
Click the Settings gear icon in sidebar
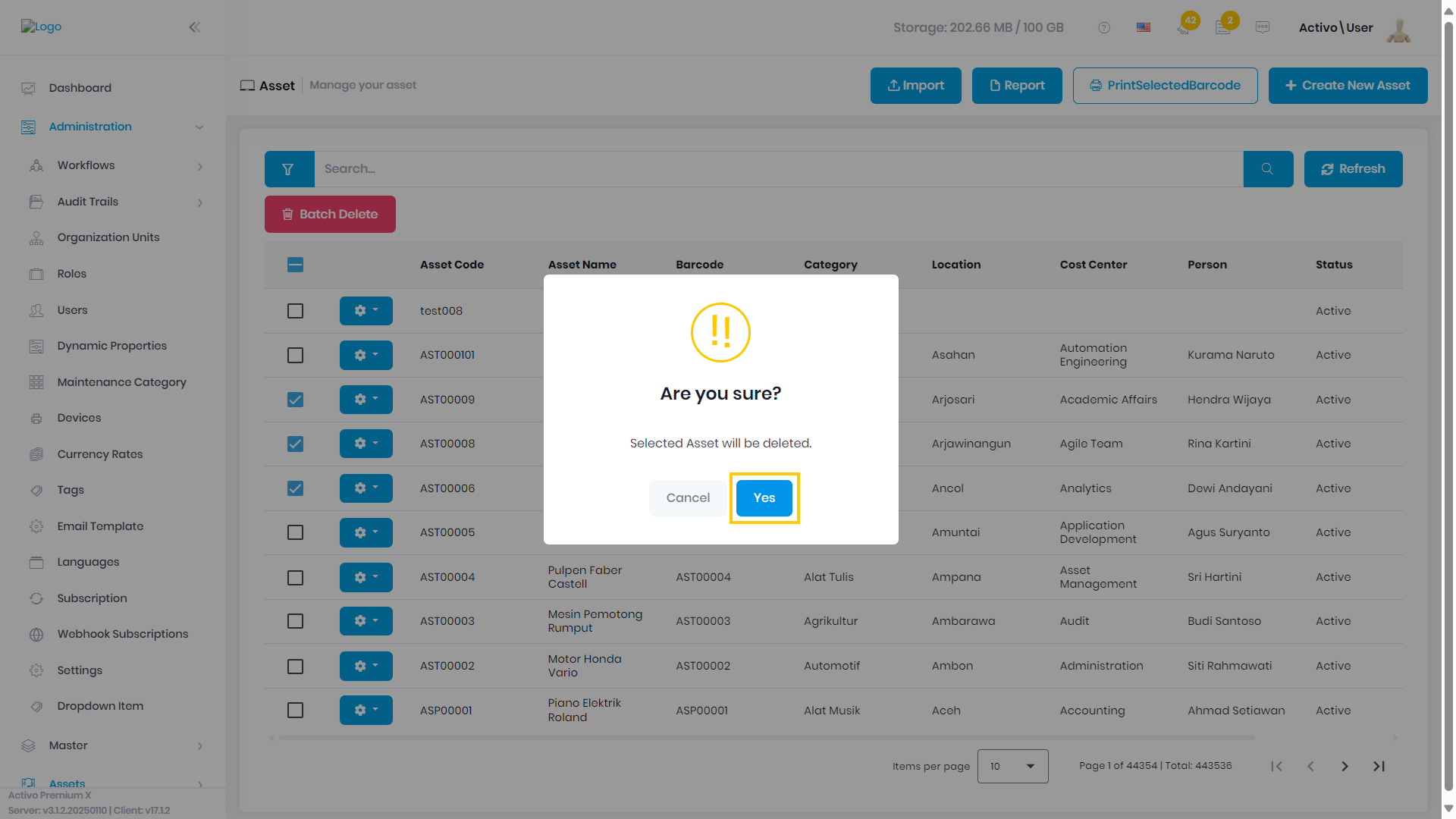36,670
